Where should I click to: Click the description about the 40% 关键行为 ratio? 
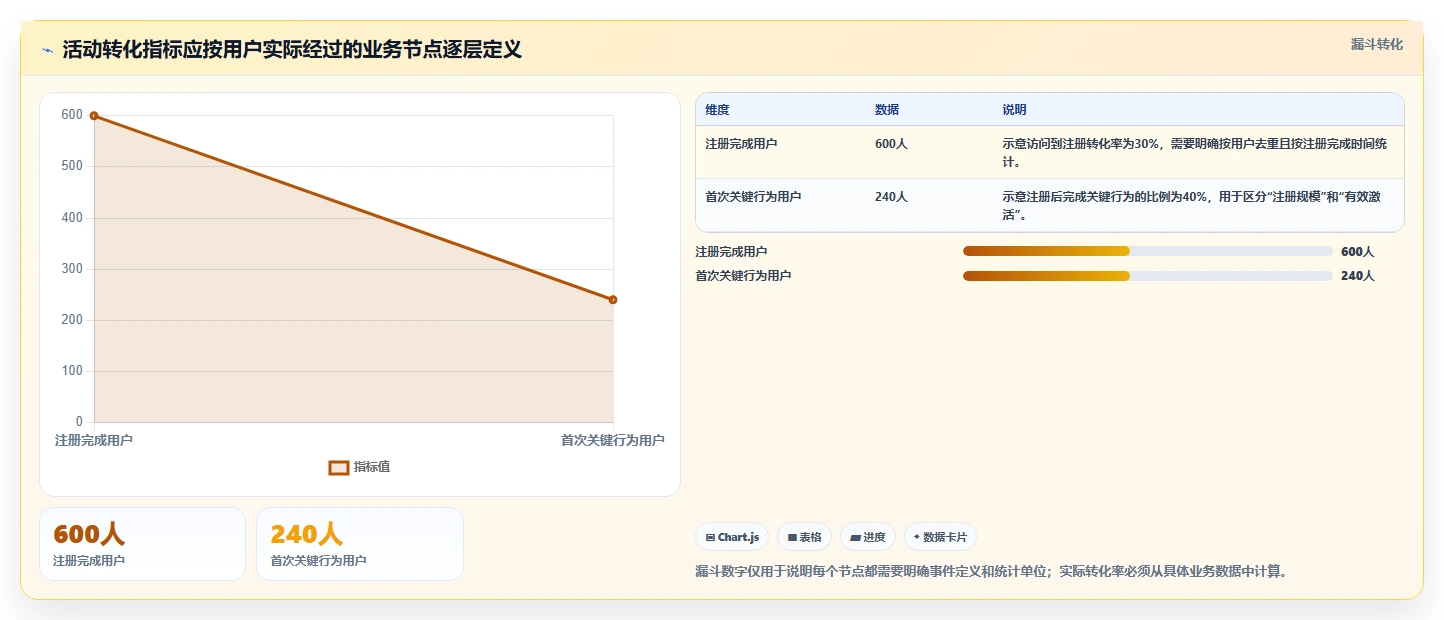(1192, 205)
